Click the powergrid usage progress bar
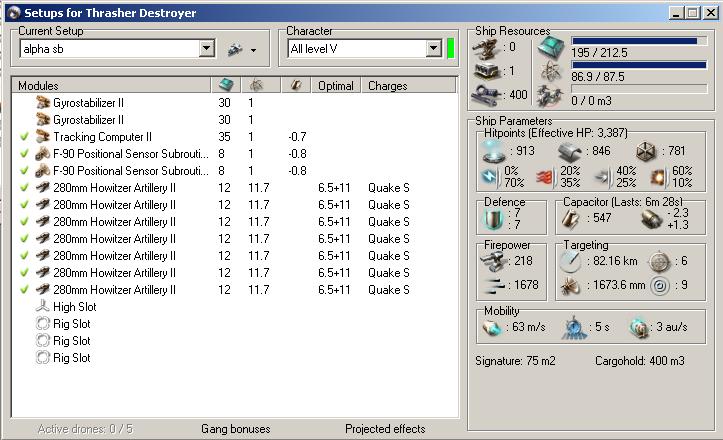This screenshot has width=723, height=440. click(639, 65)
